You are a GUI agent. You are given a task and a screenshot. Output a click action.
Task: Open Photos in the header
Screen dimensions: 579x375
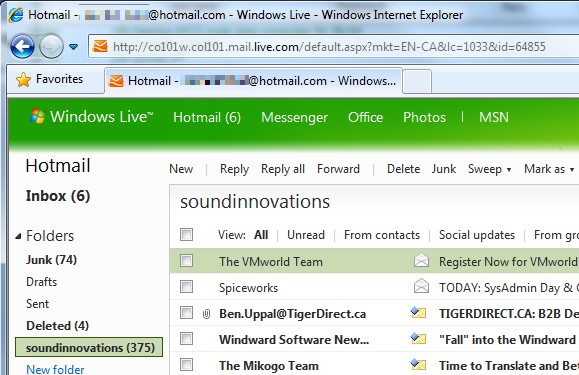tap(424, 117)
